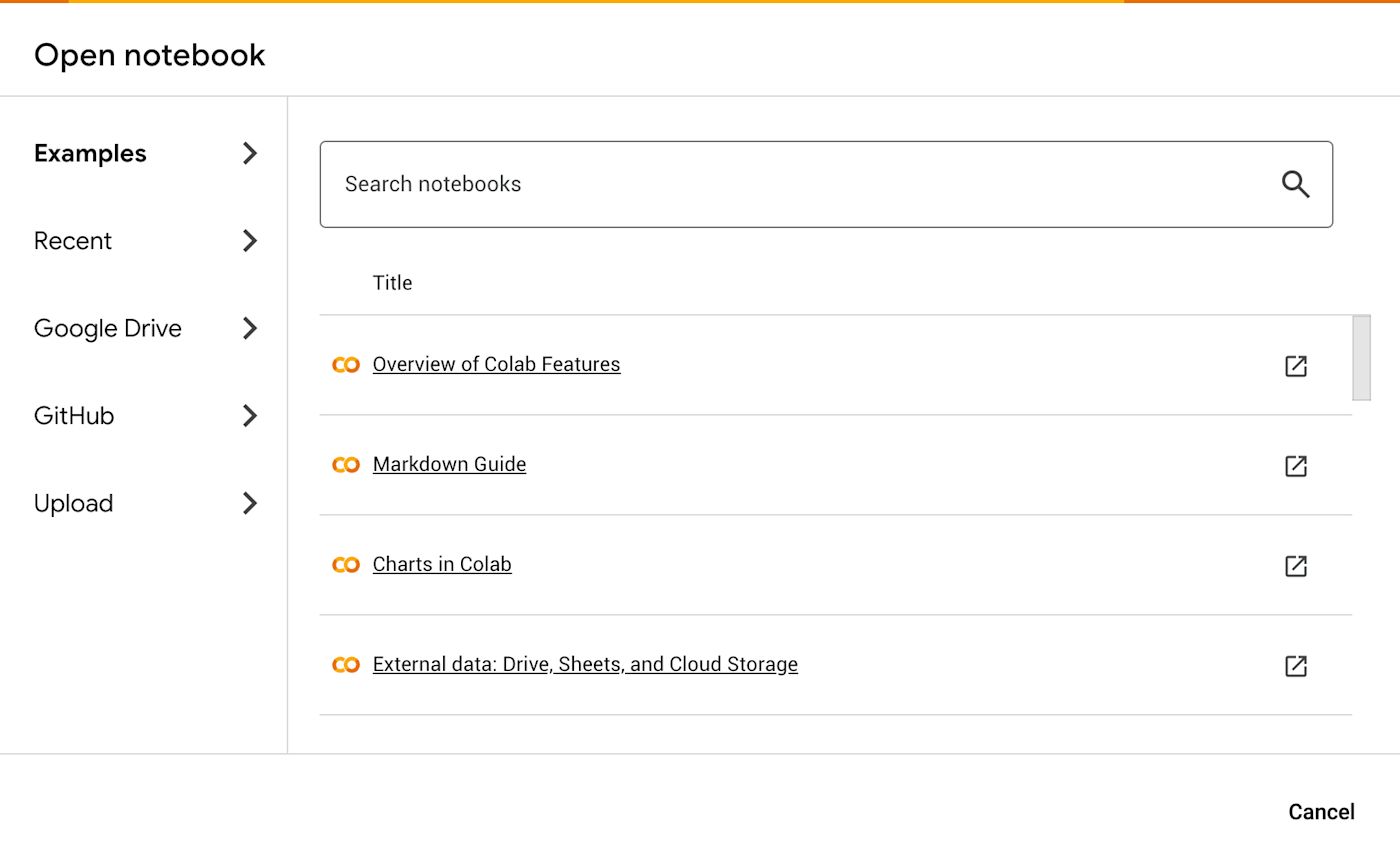The image size is (1400, 864).
Task: Expand the Upload chevron
Action: 250,503
